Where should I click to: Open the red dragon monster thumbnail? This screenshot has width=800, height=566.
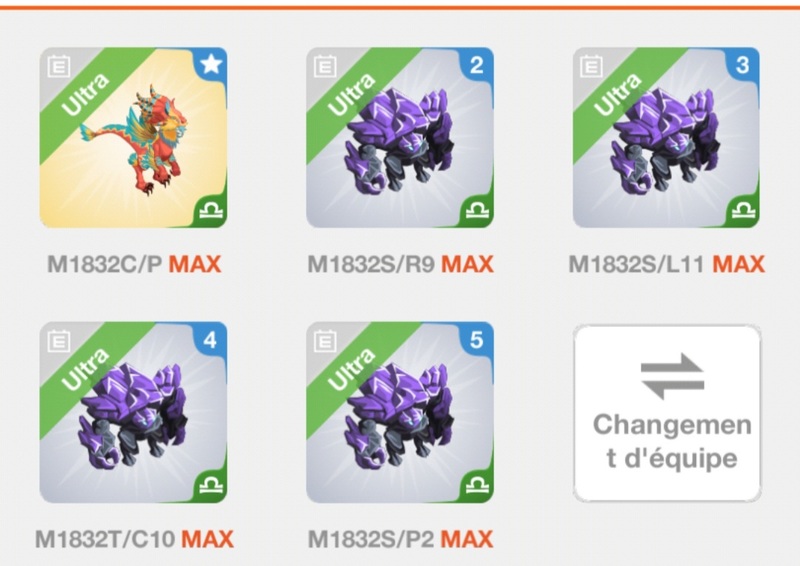click(x=134, y=138)
